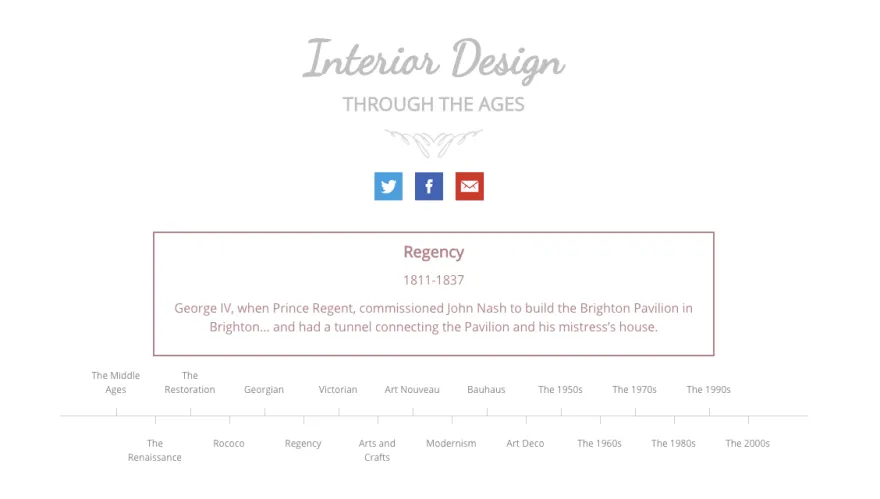Image resolution: width=880 pixels, height=499 pixels.
Task: Share the page via Facebook icon
Action: (429, 186)
